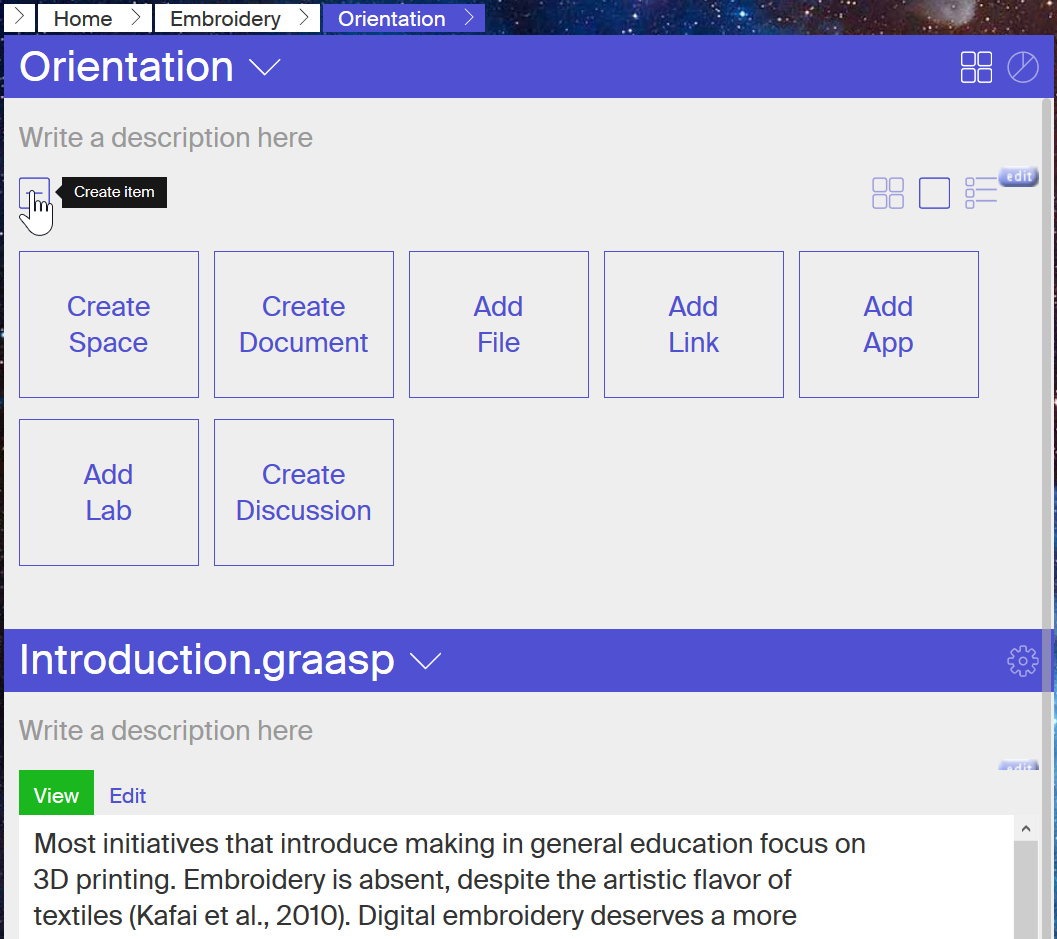Click the Create Document tile

(x=304, y=324)
